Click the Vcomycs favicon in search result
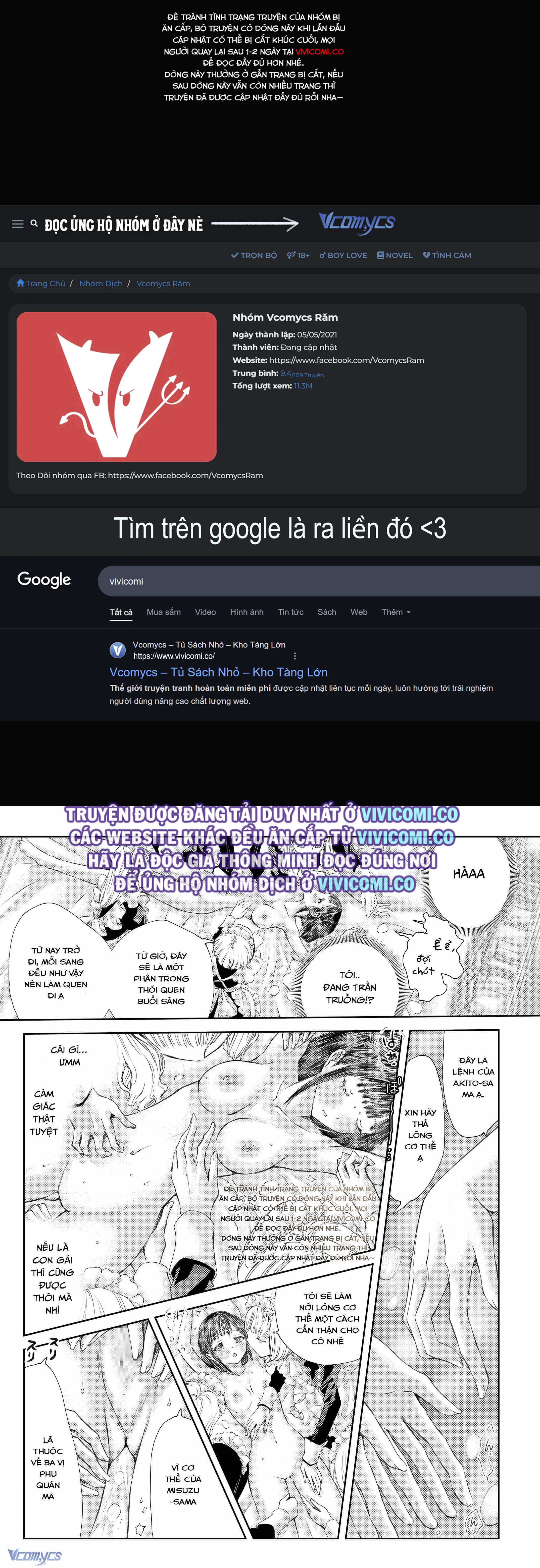The height and width of the screenshot is (1568, 540). [118, 650]
